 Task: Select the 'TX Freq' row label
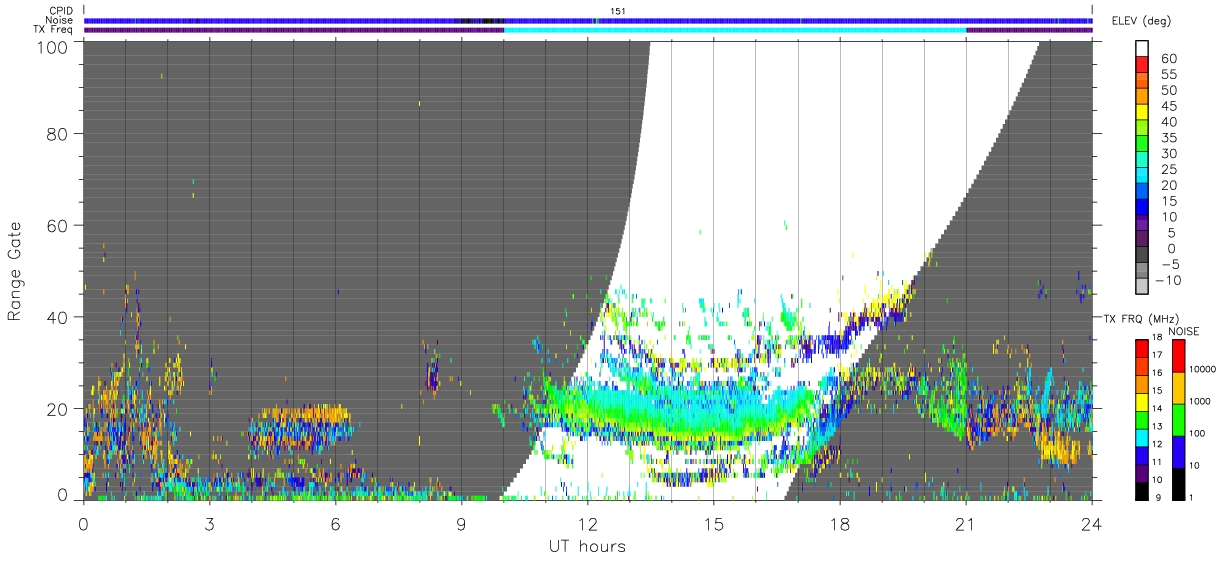(x=55, y=30)
